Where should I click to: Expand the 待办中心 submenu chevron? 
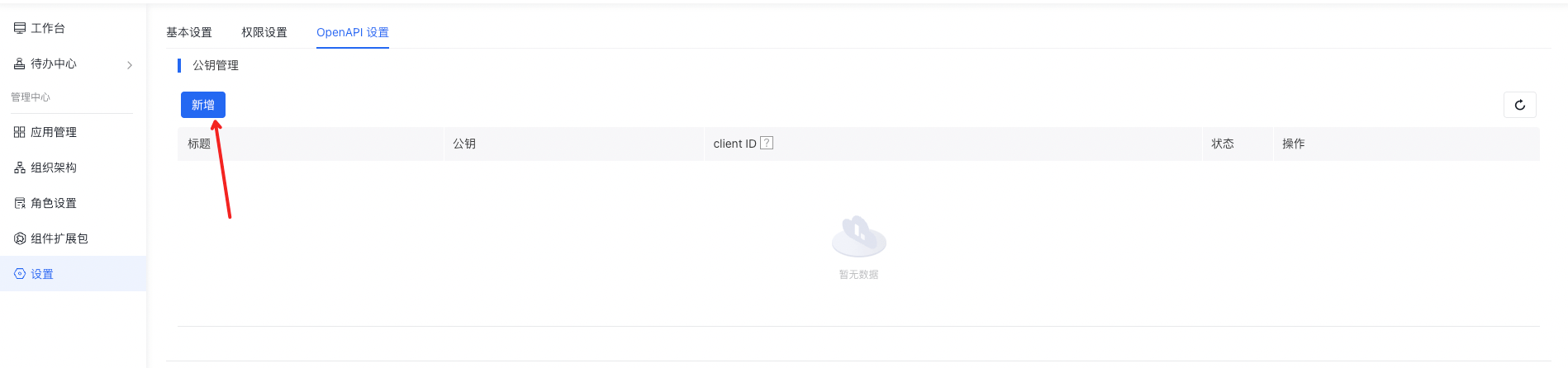pyautogui.click(x=130, y=64)
